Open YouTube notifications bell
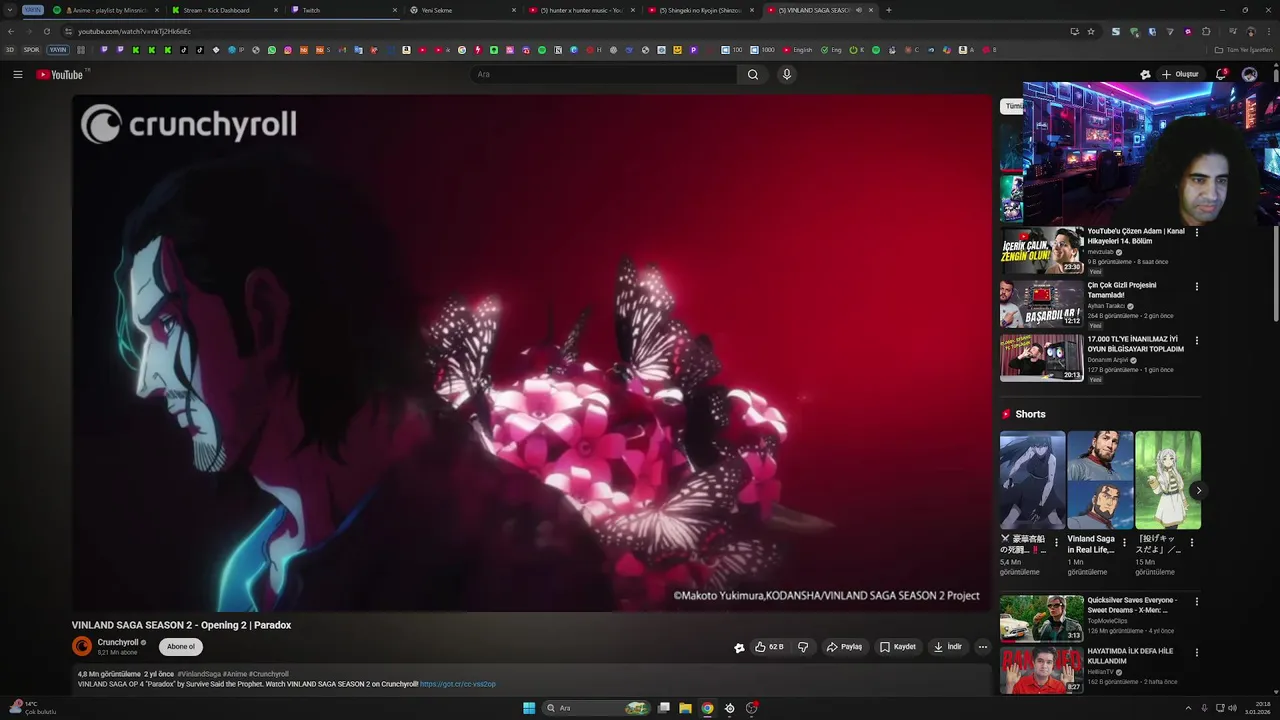The height and width of the screenshot is (720, 1280). point(1221,74)
